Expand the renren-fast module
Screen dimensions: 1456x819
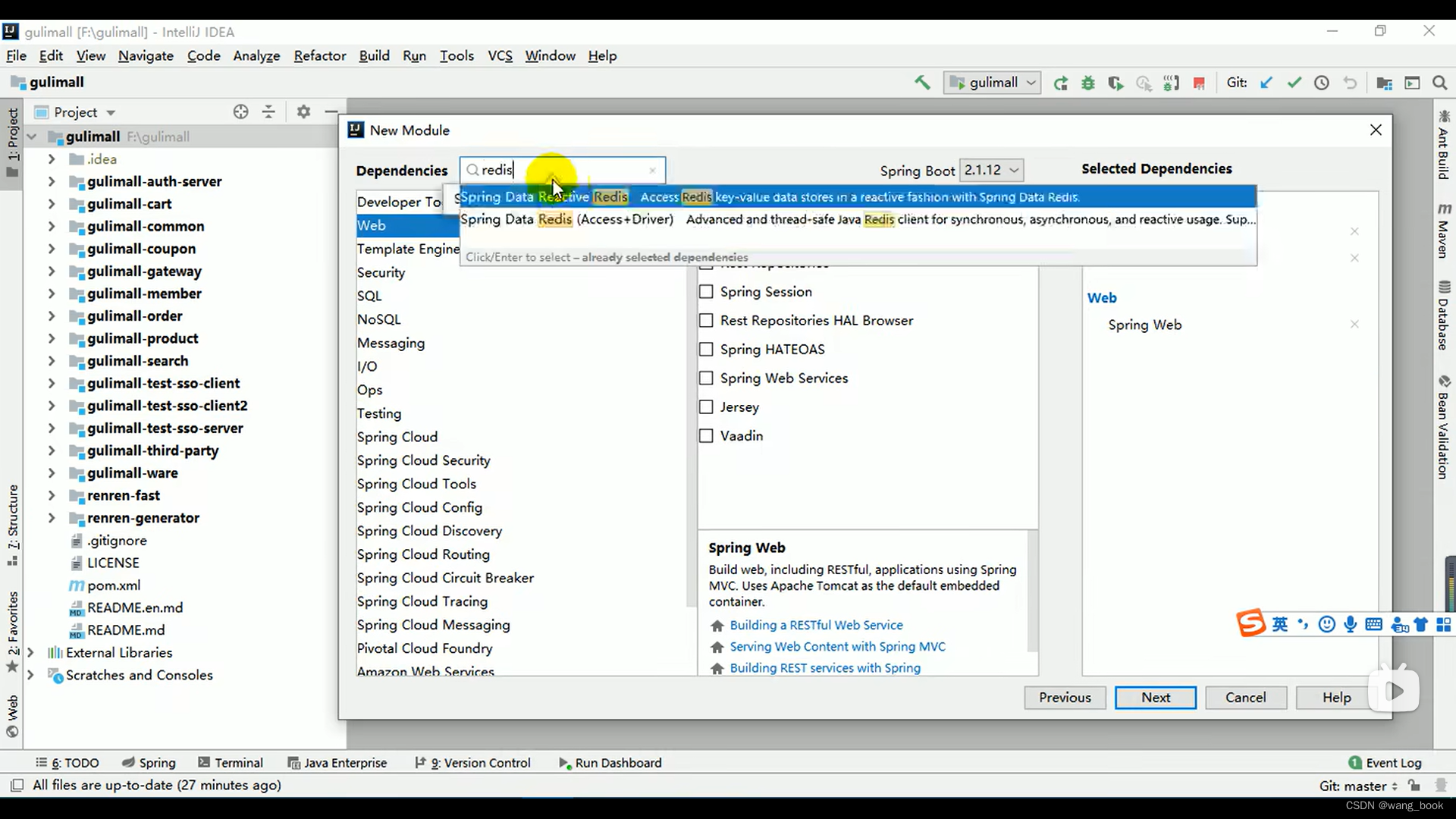click(52, 495)
